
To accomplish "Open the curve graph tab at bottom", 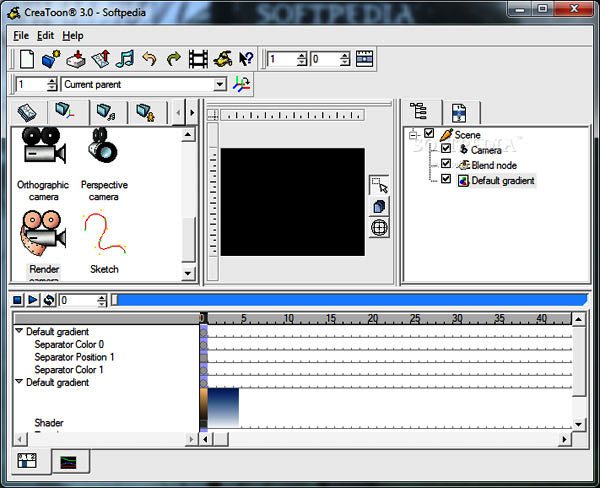I will point(69,462).
